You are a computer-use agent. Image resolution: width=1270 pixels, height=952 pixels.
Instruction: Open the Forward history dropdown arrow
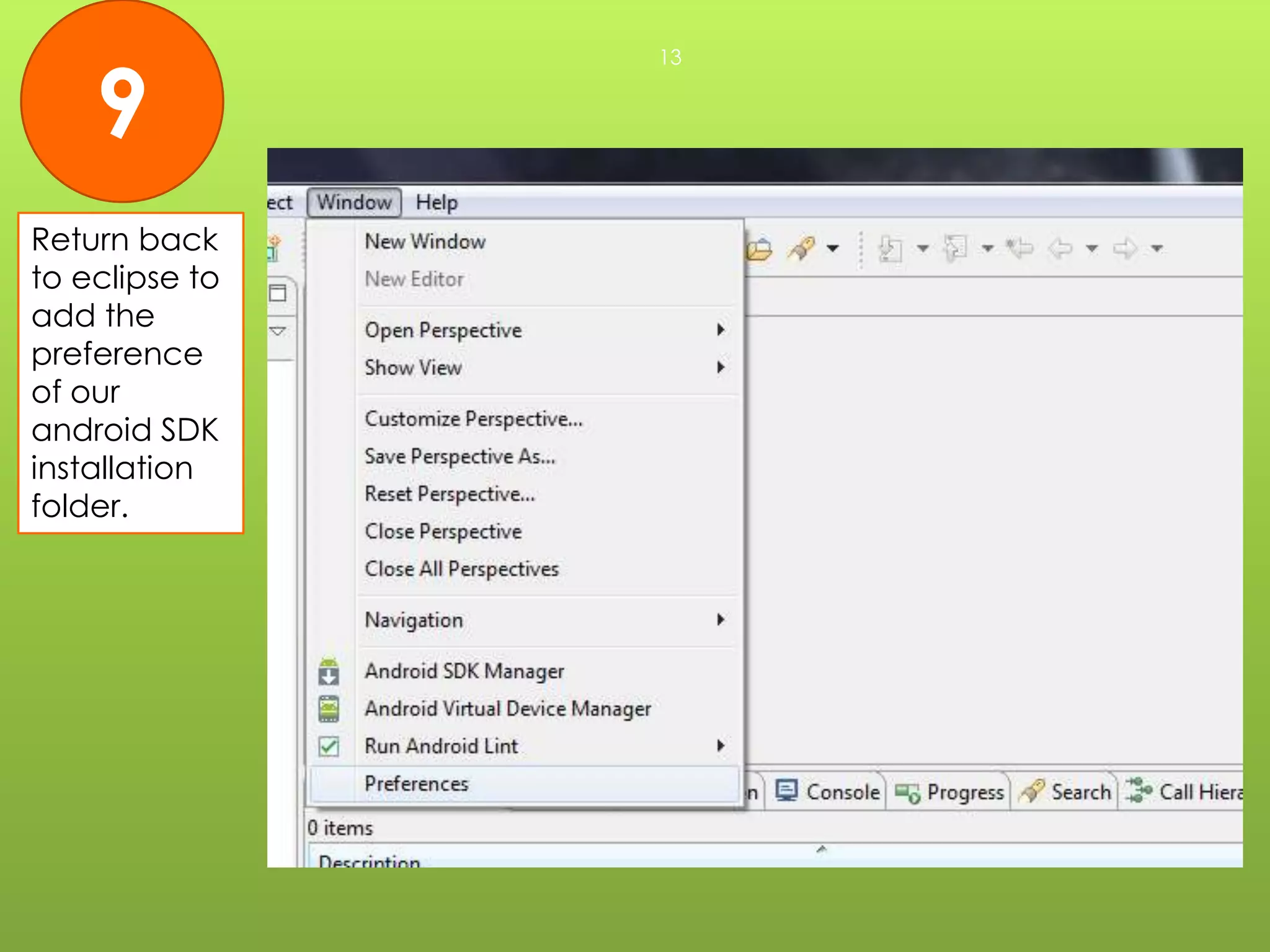1157,249
